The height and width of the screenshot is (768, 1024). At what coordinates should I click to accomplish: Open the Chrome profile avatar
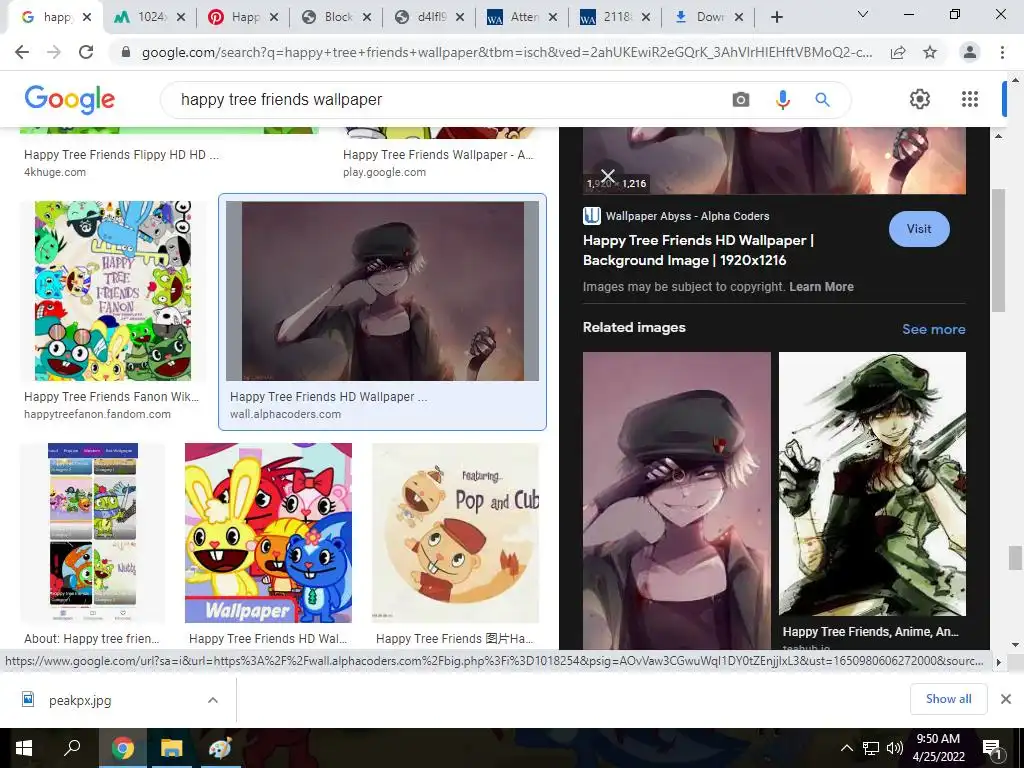970,52
